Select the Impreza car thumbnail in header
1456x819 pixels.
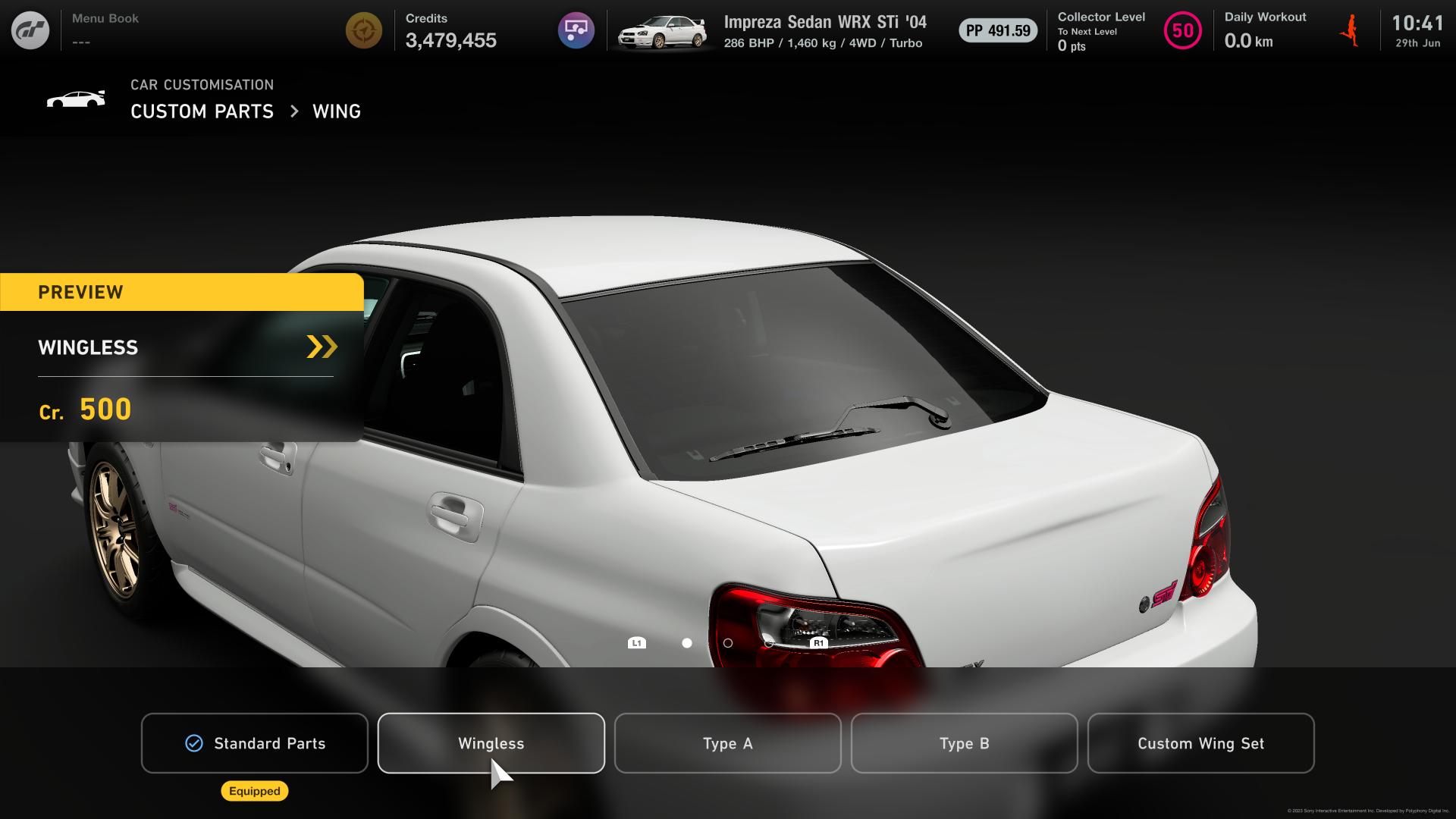click(662, 32)
